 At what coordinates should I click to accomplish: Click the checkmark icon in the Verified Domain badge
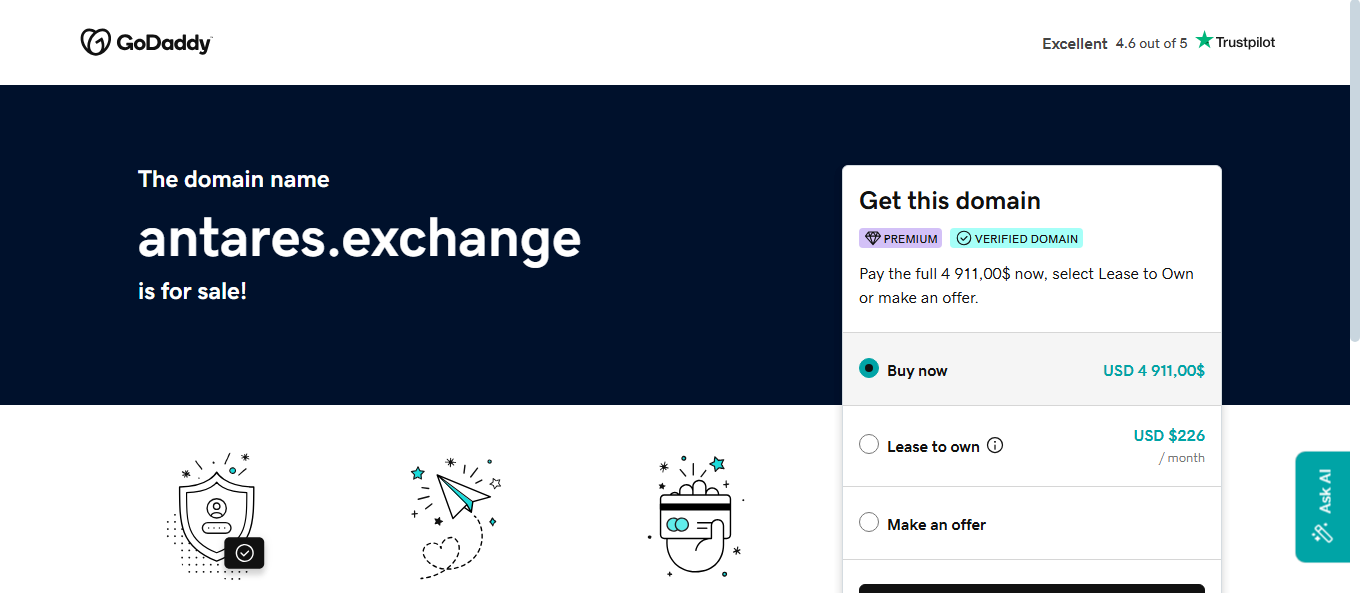point(963,239)
